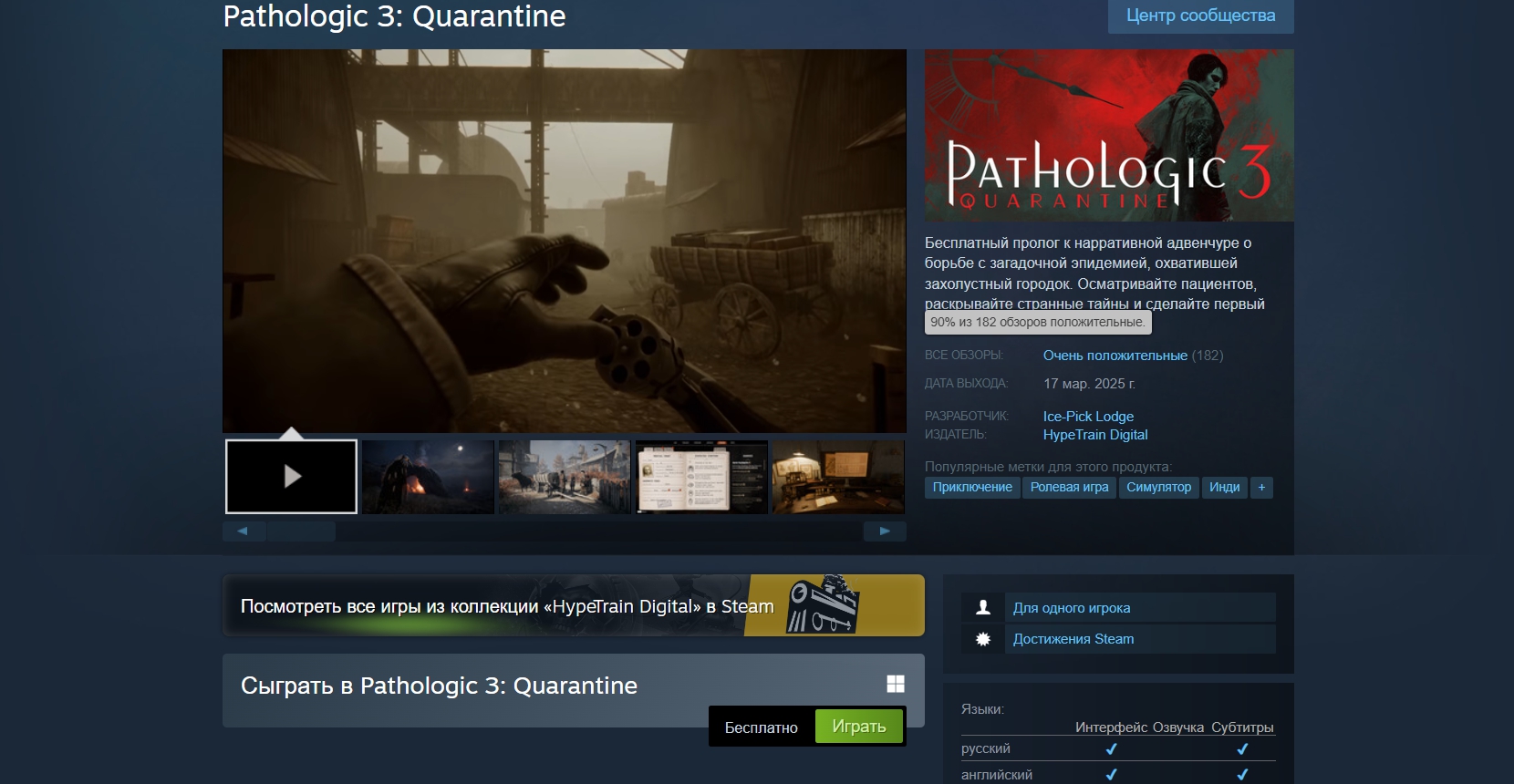Select the Ролевая игра tag
1514x784 pixels.
pyautogui.click(x=1069, y=488)
